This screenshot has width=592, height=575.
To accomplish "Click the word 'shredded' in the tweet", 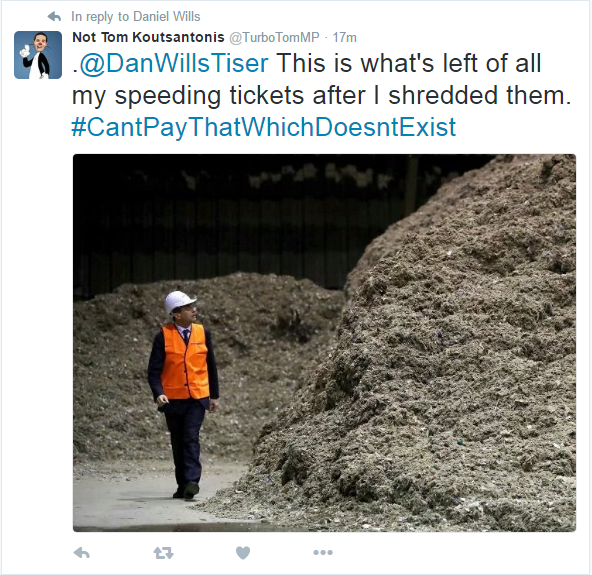I will point(442,95).
